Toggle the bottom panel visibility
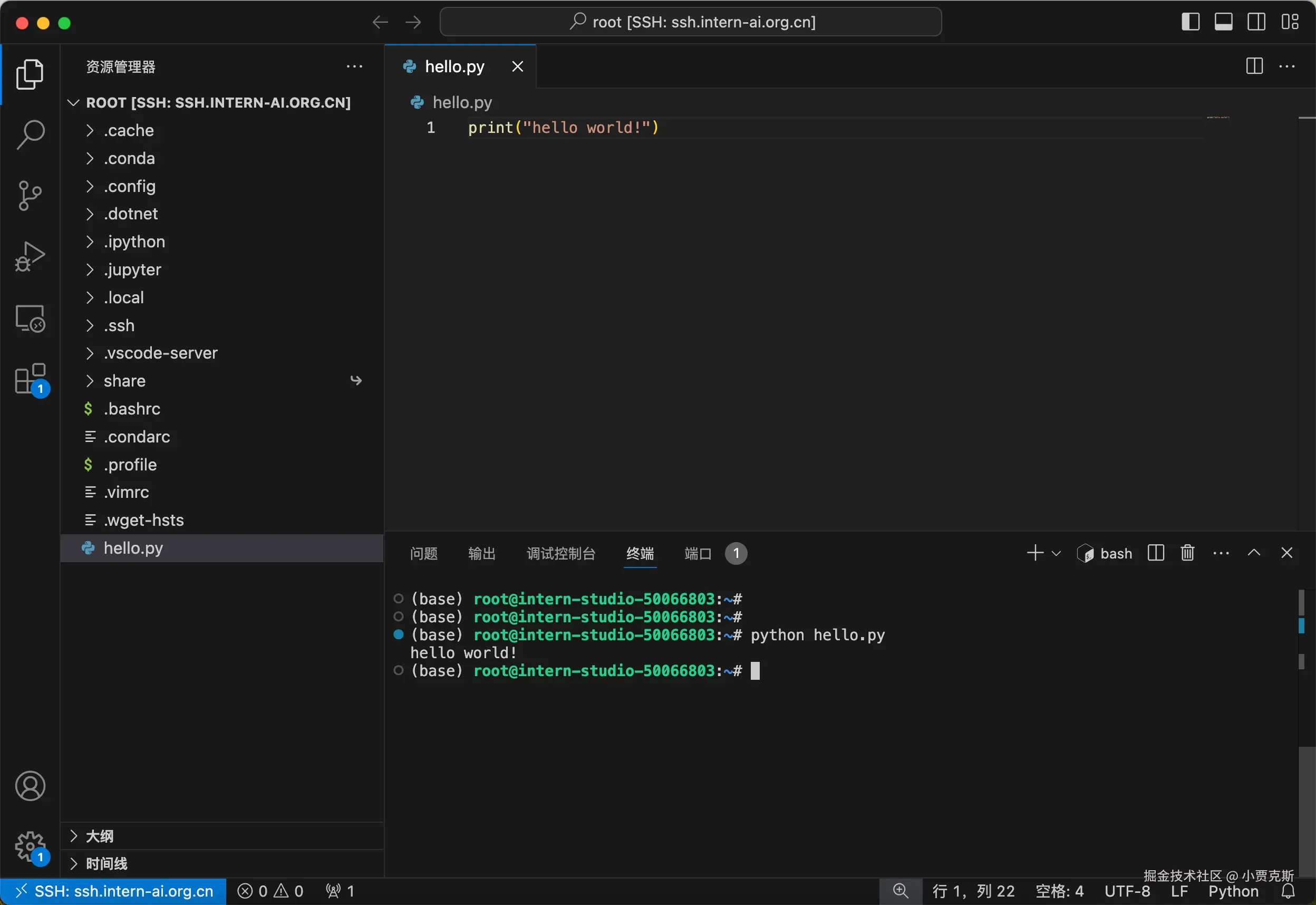Screen dimensions: 1316x905 [1223, 22]
